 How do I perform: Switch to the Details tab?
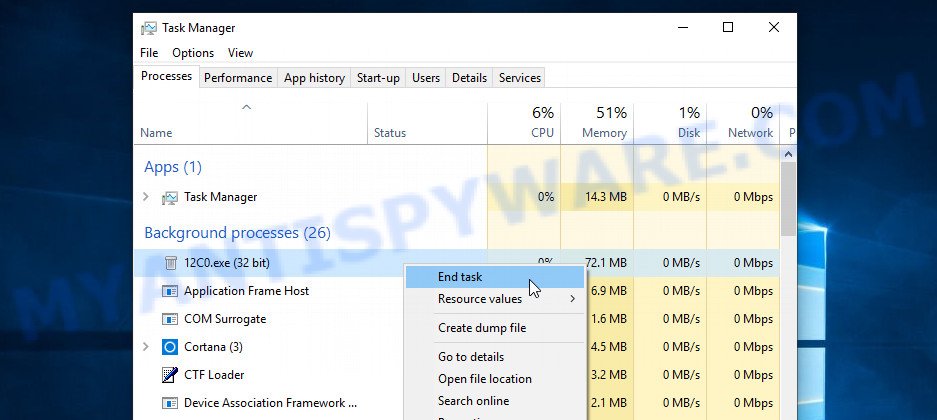pyautogui.click(x=469, y=78)
